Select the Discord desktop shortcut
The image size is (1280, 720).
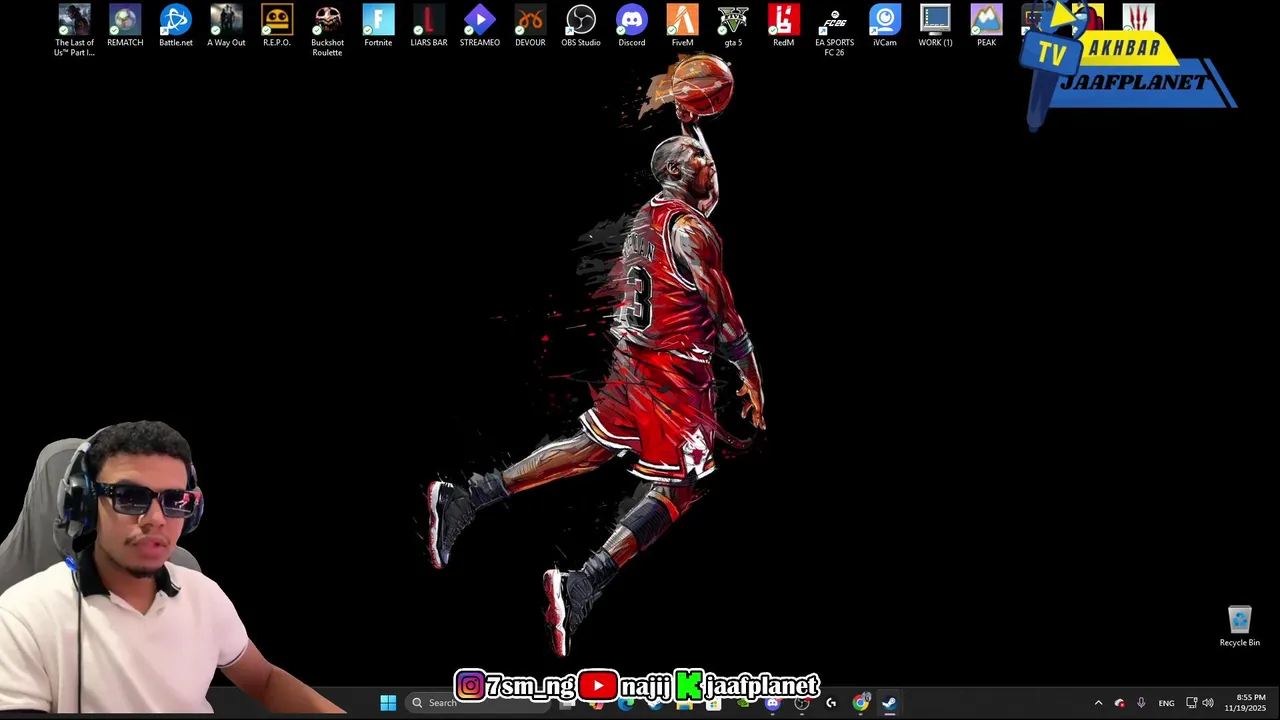(631, 26)
